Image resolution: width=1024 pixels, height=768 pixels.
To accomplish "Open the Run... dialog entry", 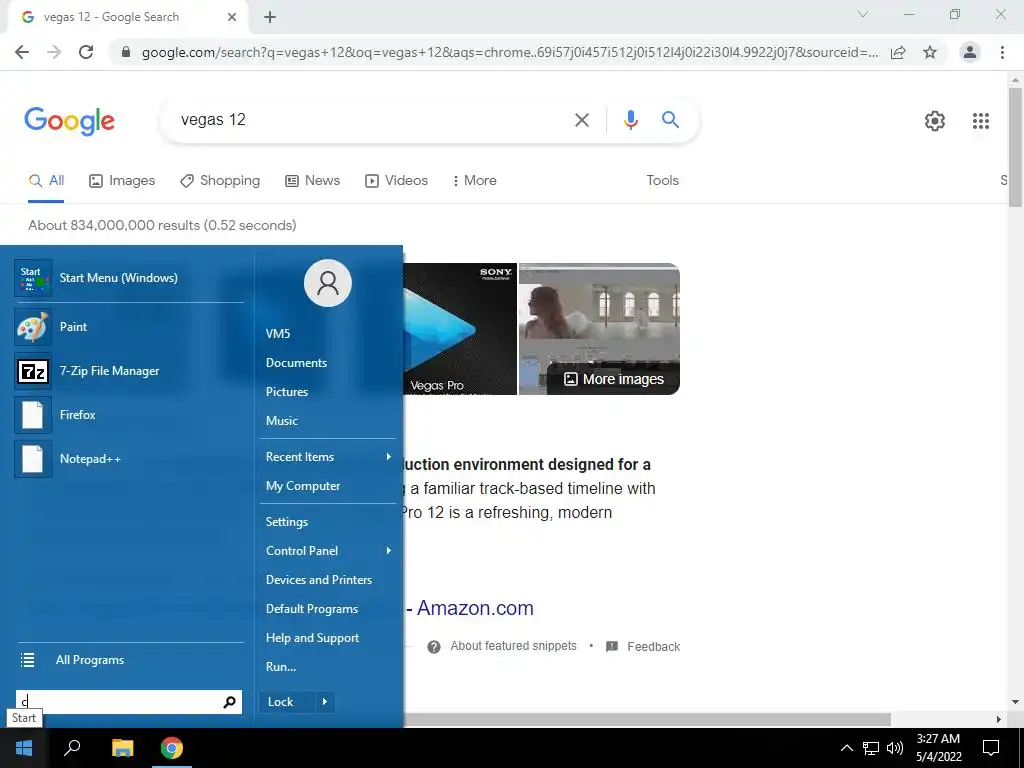I will (328, 667).
